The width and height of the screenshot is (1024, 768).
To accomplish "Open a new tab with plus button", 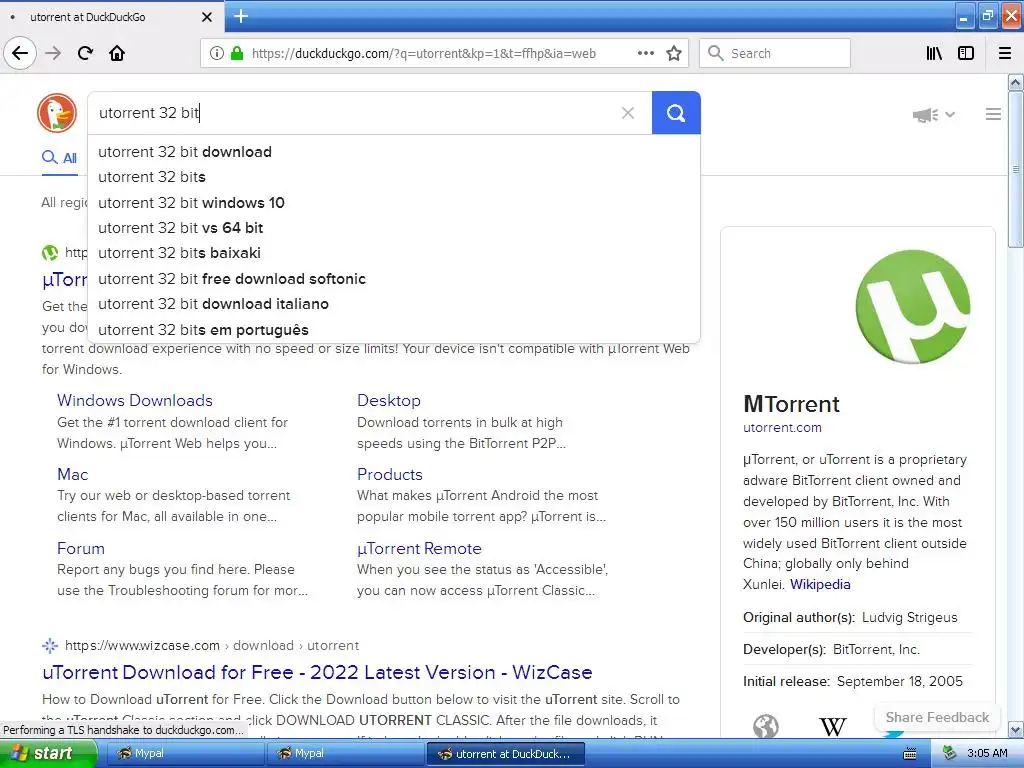I will click(x=241, y=16).
